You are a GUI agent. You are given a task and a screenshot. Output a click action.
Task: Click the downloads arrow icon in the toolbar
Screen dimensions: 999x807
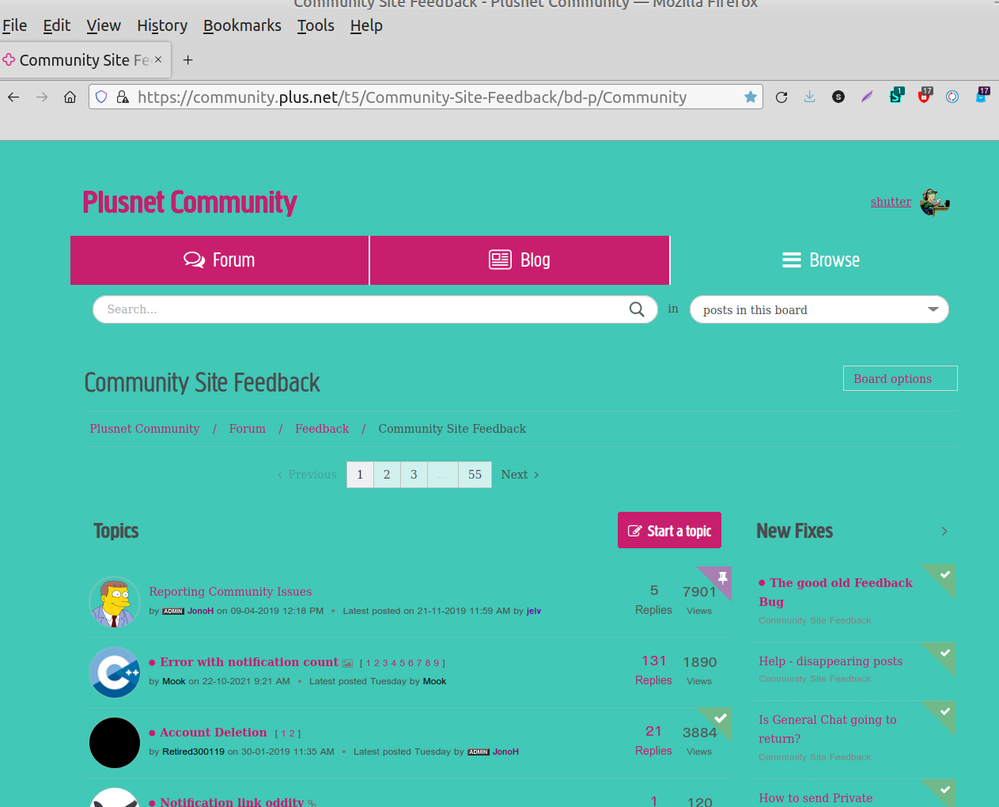click(x=809, y=96)
